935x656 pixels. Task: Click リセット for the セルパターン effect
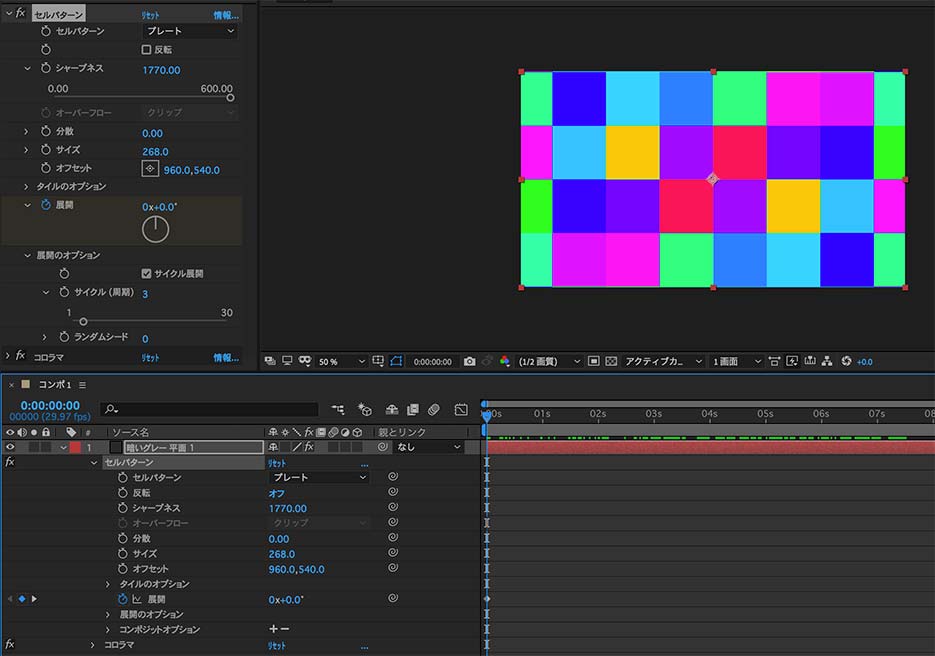click(149, 15)
